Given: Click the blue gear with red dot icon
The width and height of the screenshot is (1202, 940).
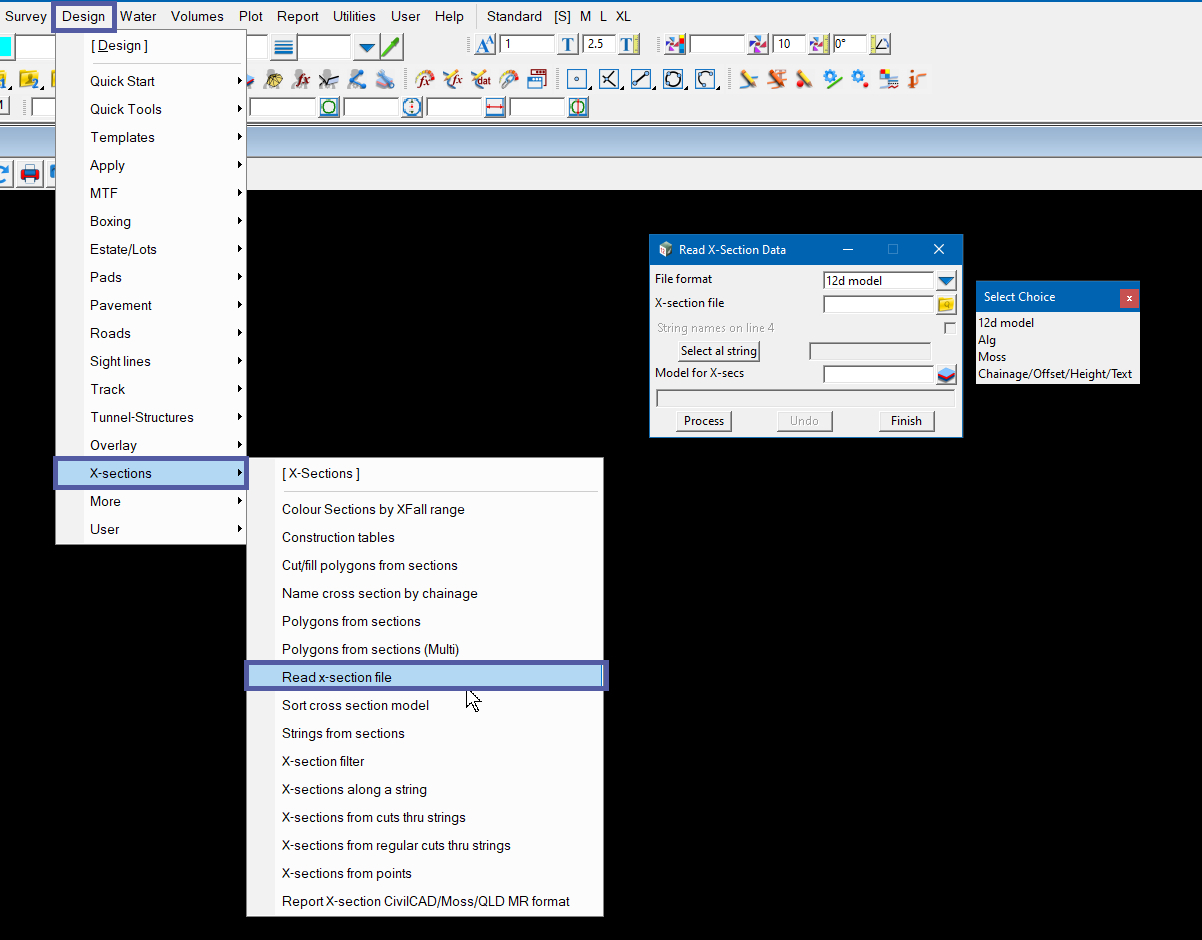Looking at the screenshot, I should (859, 79).
